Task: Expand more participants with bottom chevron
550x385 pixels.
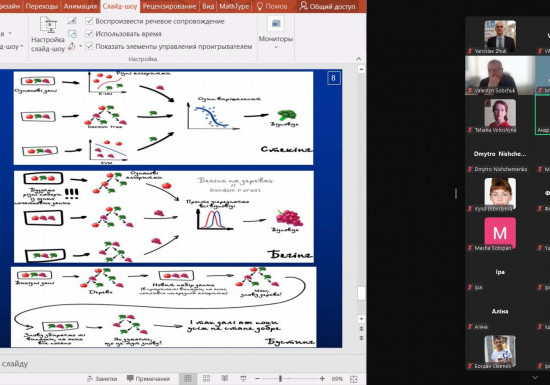Action: click(535, 377)
